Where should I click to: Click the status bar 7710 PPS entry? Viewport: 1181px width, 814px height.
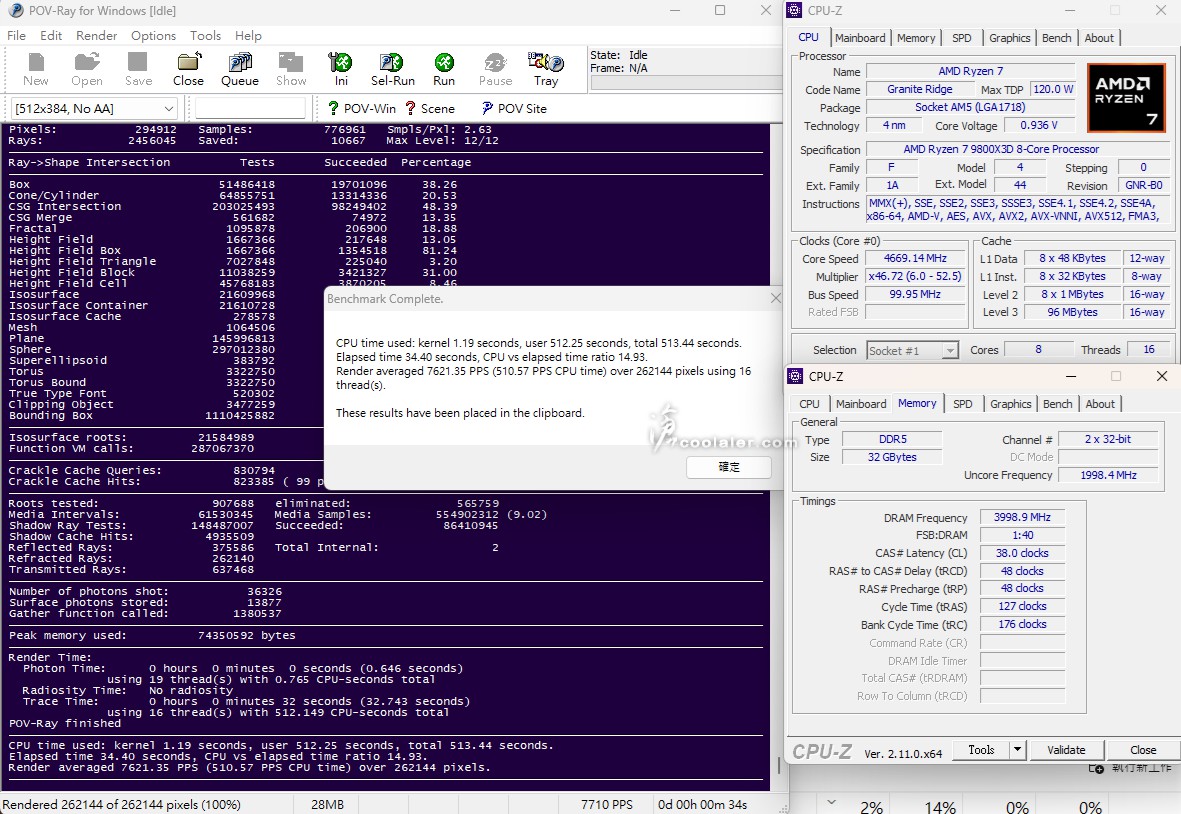[607, 804]
